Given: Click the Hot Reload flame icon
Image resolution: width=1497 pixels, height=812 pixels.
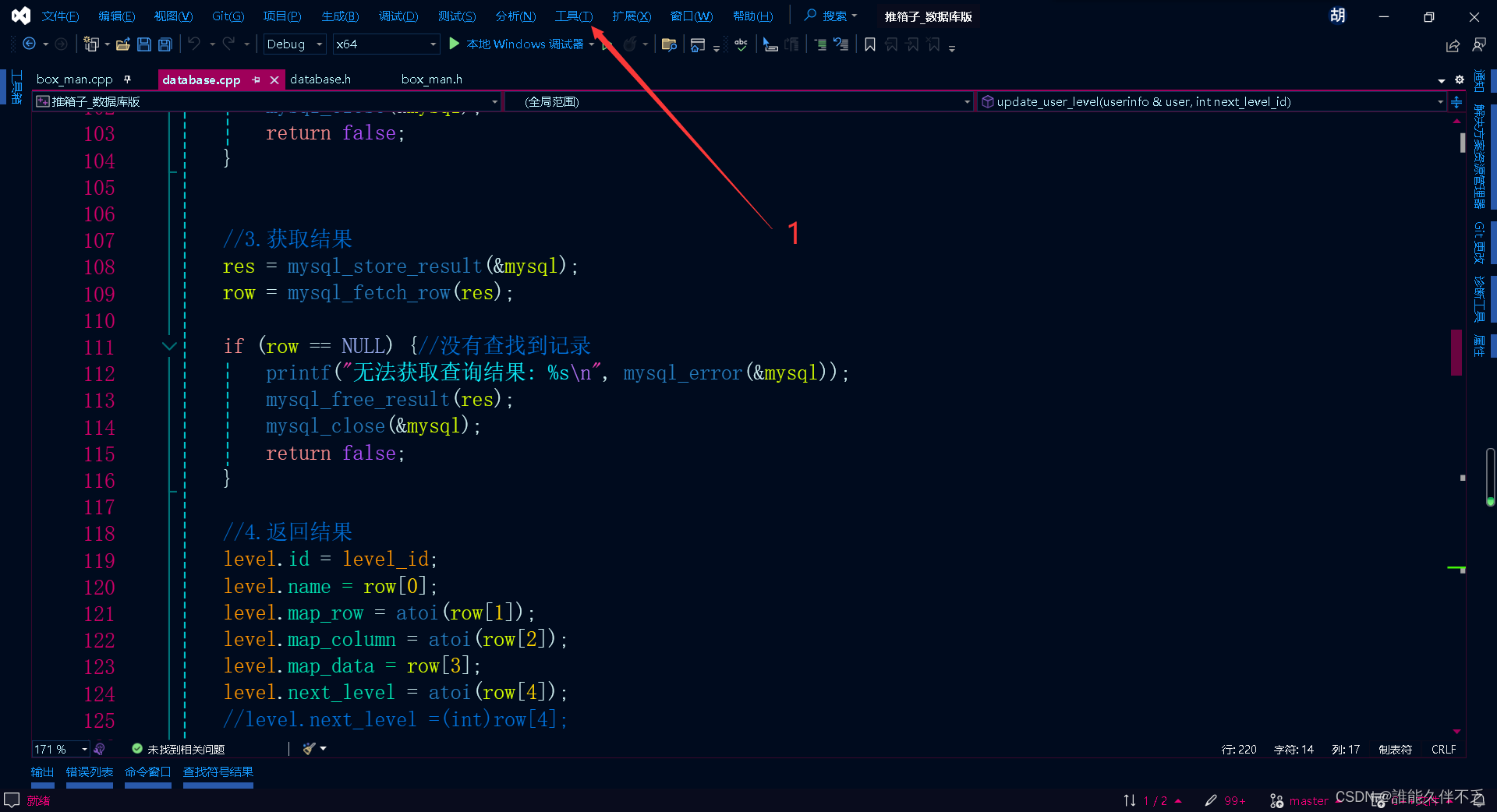Looking at the screenshot, I should coord(630,44).
